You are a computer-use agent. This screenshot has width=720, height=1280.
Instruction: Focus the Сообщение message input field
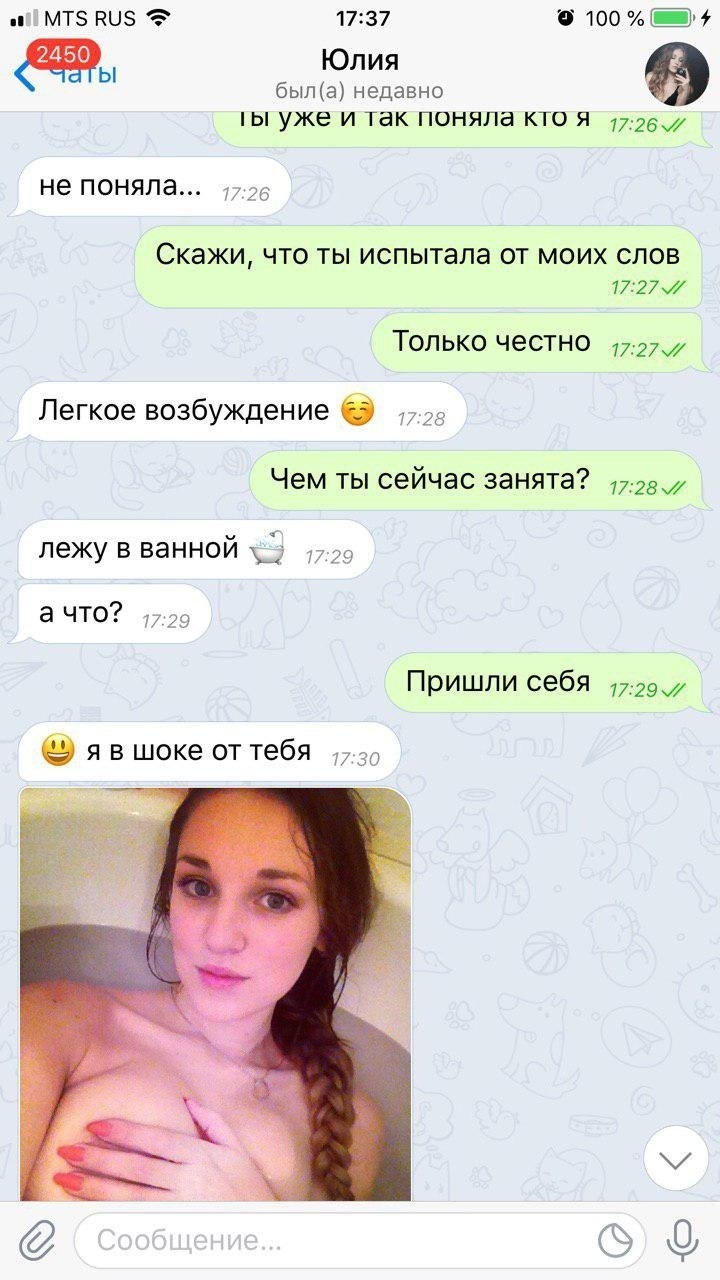[331, 1241]
